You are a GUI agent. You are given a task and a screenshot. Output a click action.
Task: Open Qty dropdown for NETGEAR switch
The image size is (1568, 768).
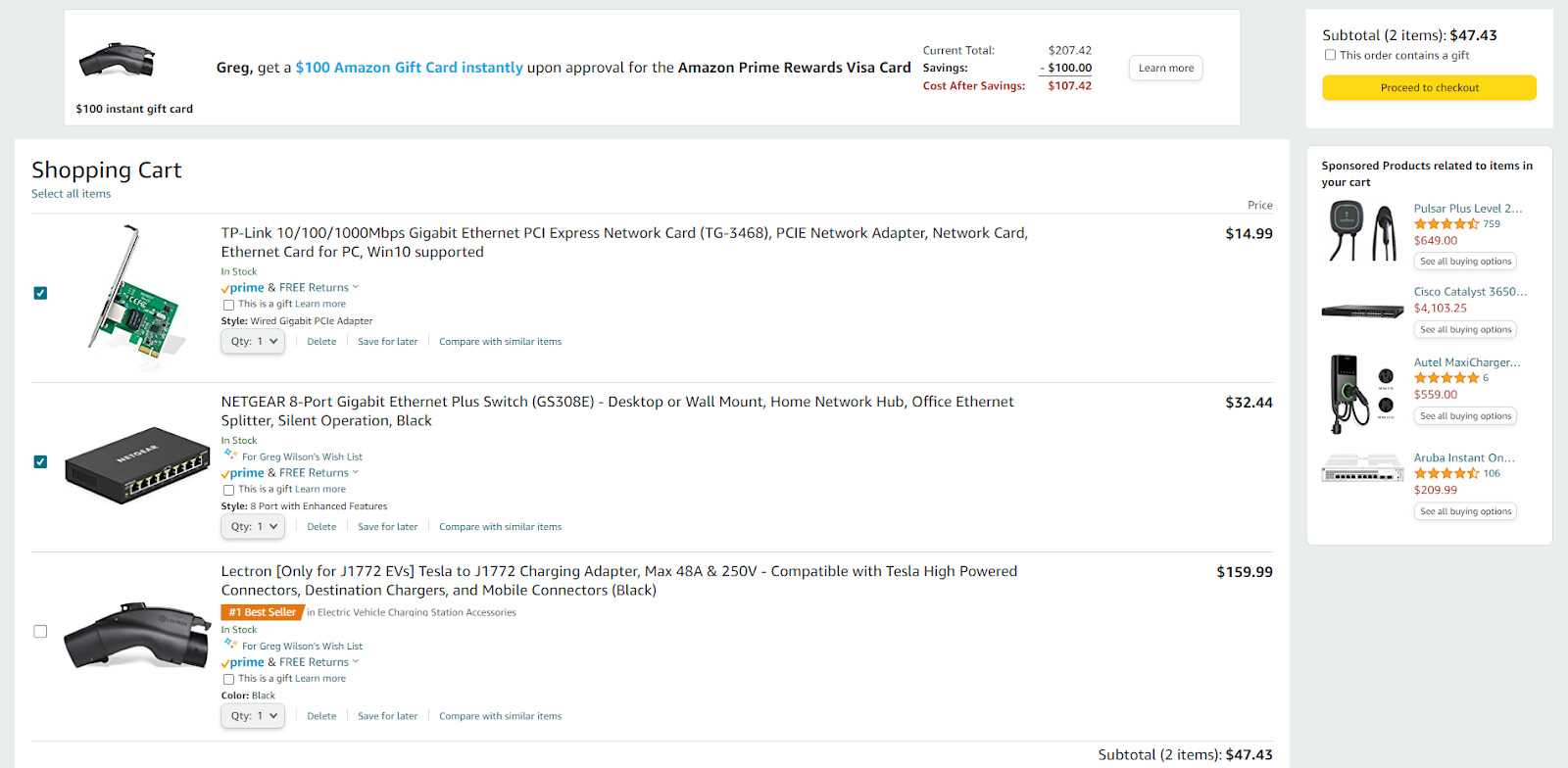click(253, 527)
